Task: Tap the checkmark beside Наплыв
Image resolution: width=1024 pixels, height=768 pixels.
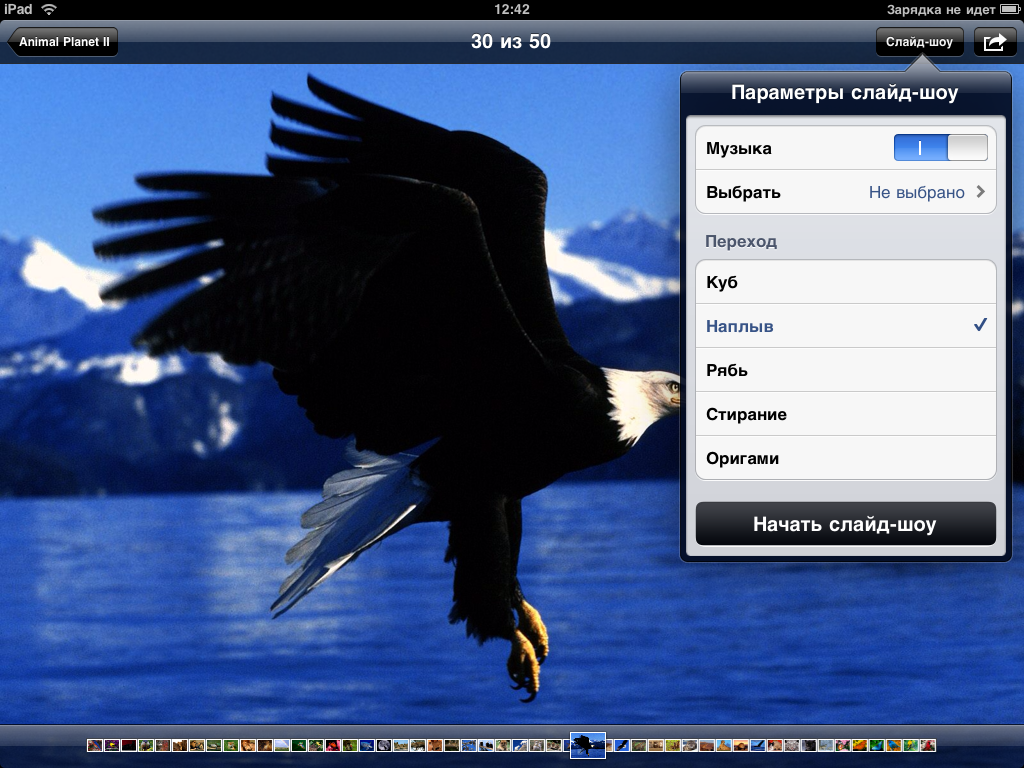Action: click(980, 326)
